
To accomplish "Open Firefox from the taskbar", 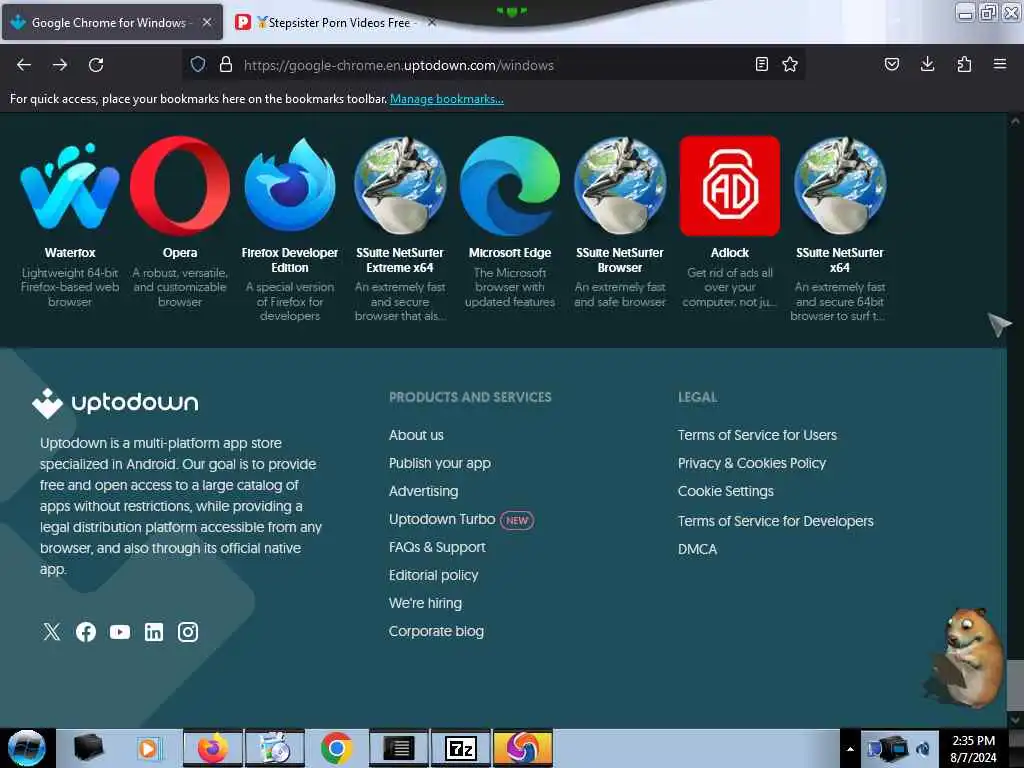I will (213, 748).
